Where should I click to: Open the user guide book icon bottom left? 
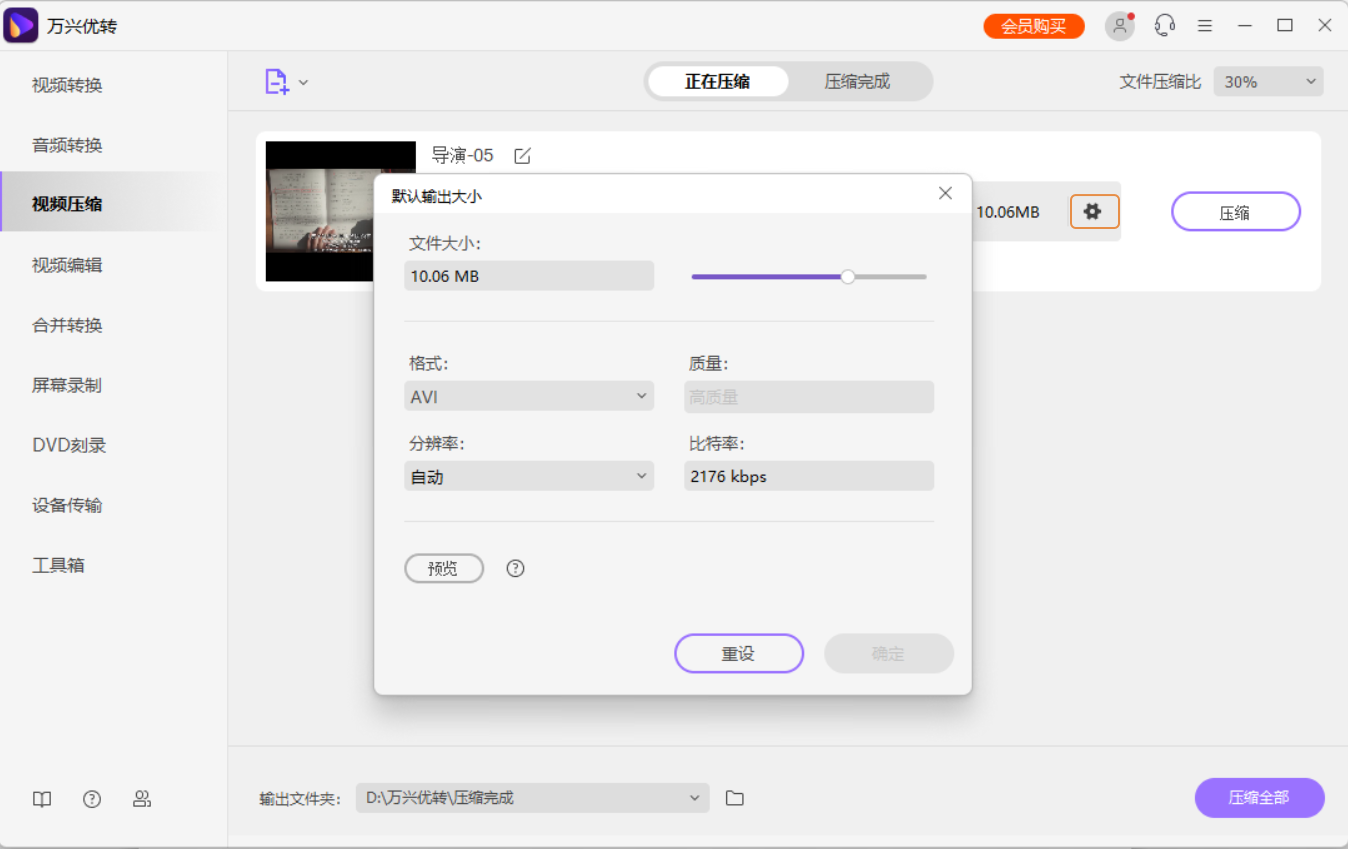tap(41, 798)
